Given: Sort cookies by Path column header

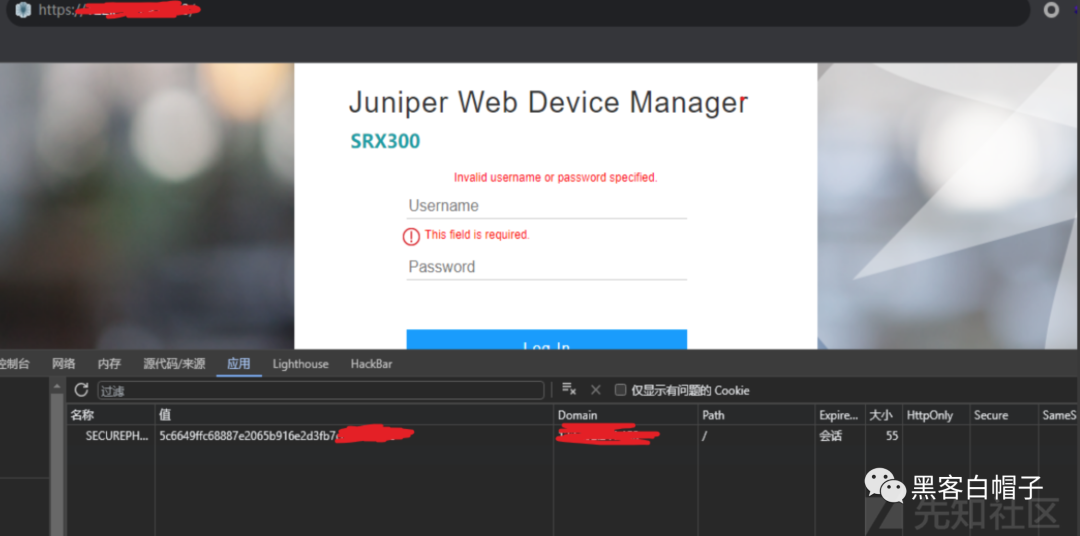Looking at the screenshot, I should [x=756, y=415].
